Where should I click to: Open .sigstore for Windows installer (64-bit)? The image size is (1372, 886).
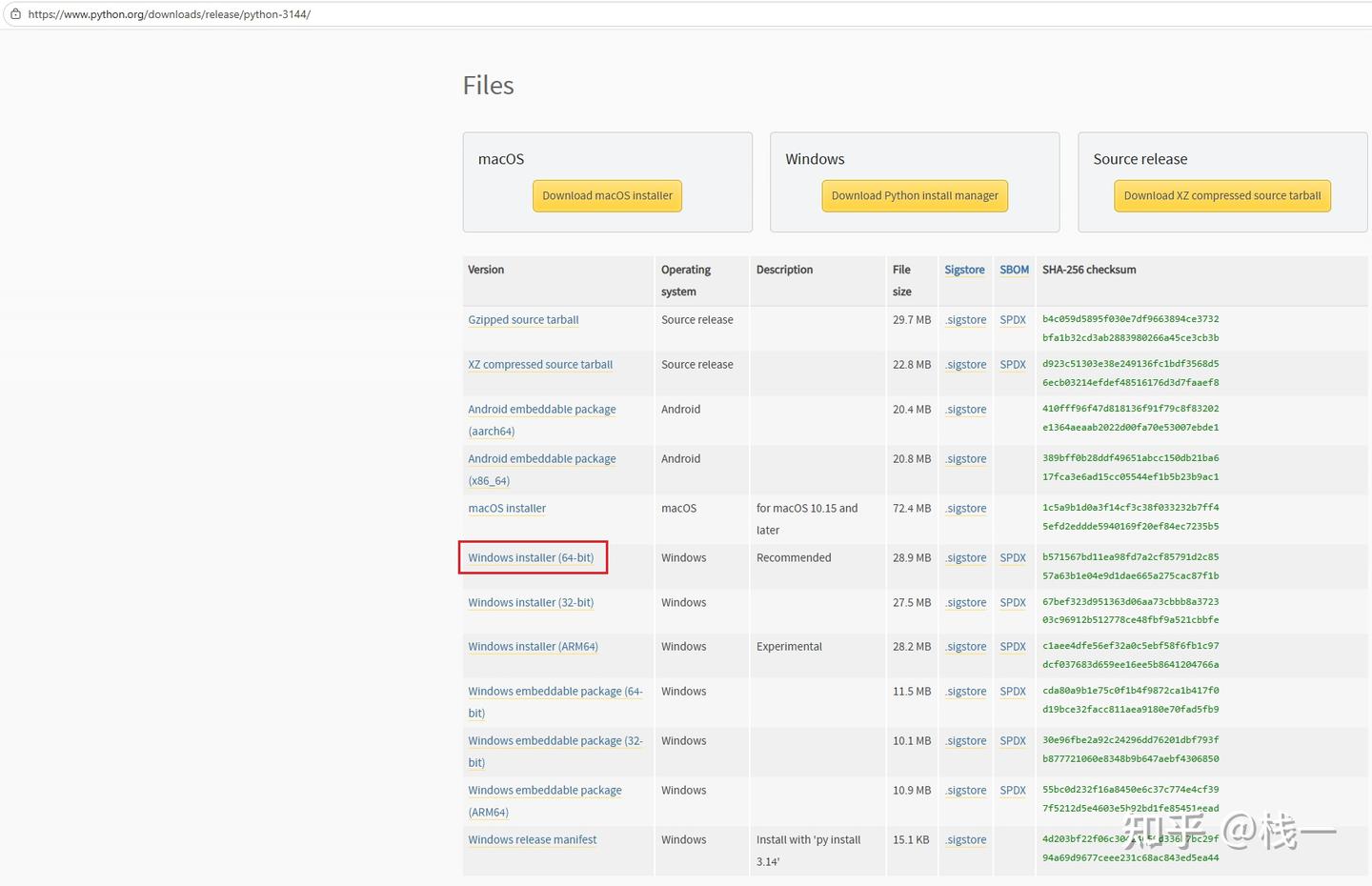(966, 558)
